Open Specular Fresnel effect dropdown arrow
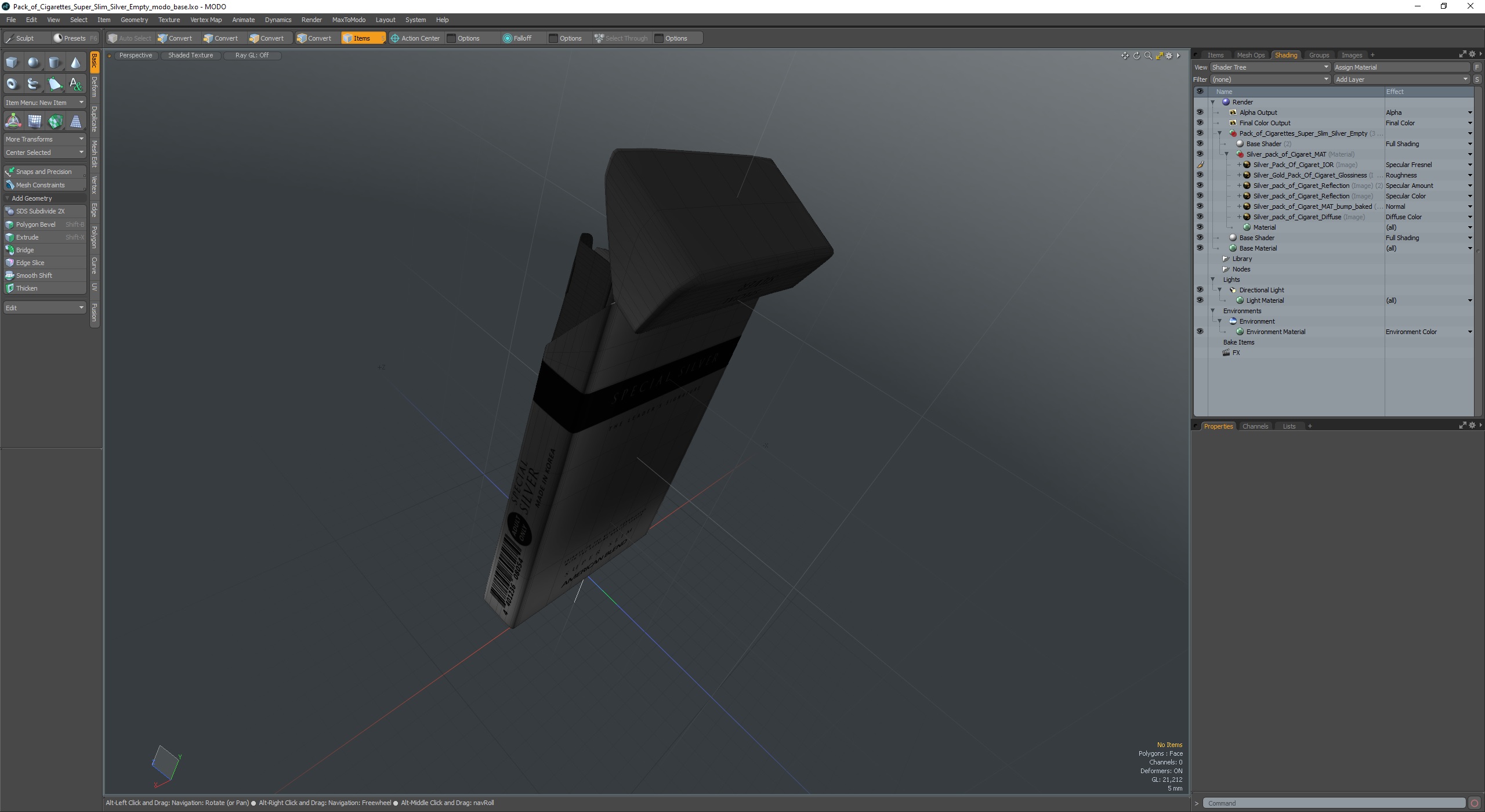Viewport: 1485px width, 812px height. 1470,165
